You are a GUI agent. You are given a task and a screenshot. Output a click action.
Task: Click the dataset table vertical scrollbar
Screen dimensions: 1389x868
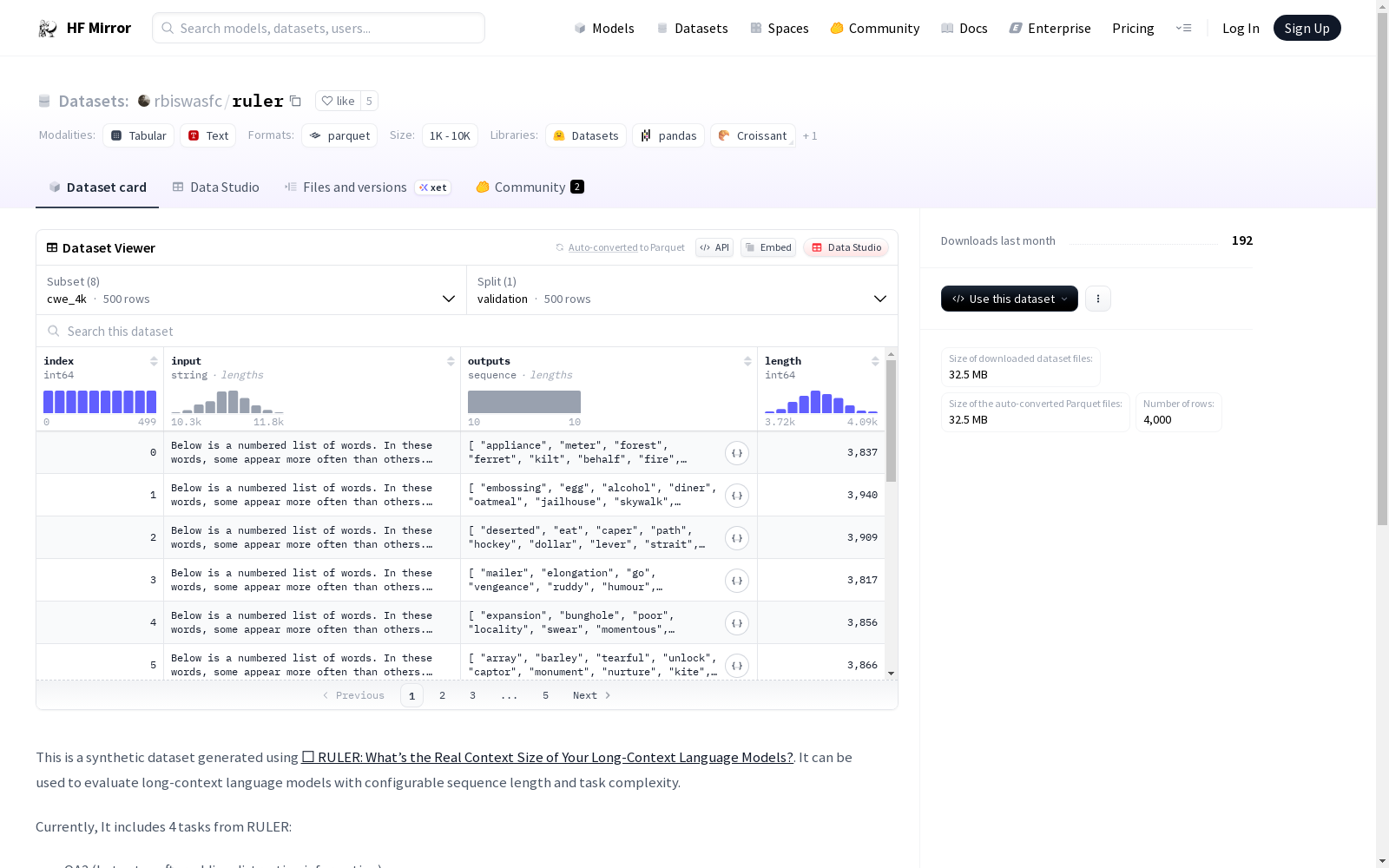pos(891,421)
